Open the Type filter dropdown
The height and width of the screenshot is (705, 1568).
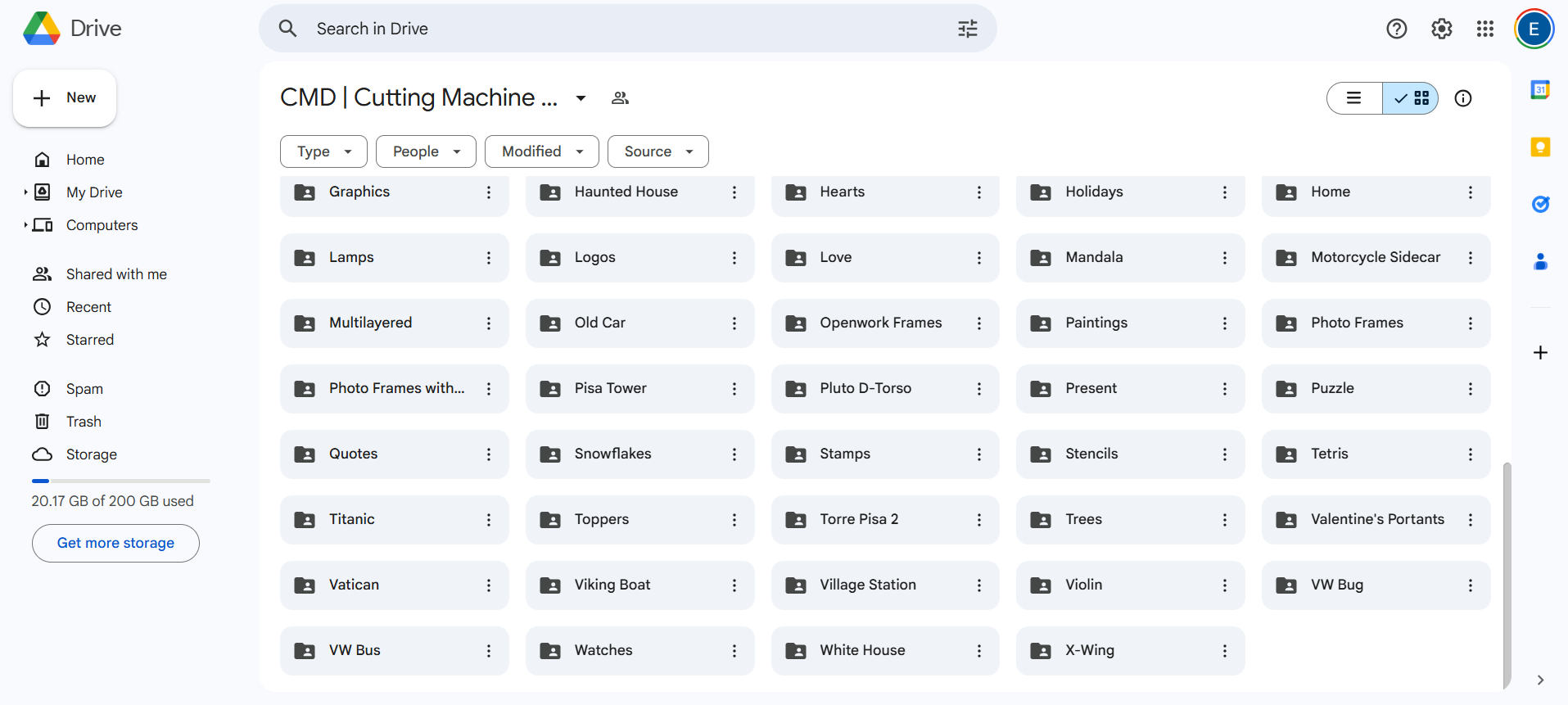[x=323, y=151]
